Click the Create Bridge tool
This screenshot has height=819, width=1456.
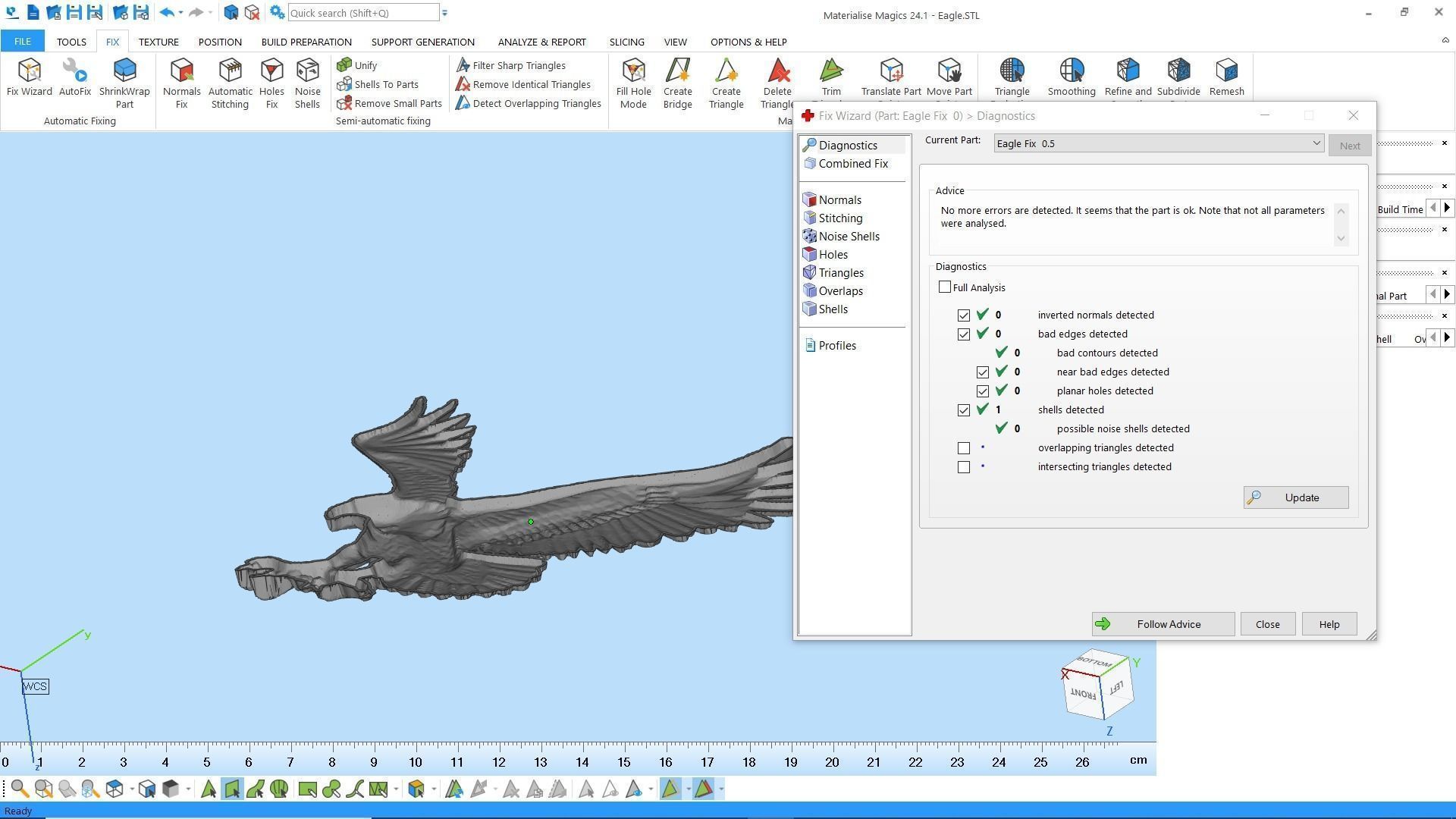(x=677, y=72)
